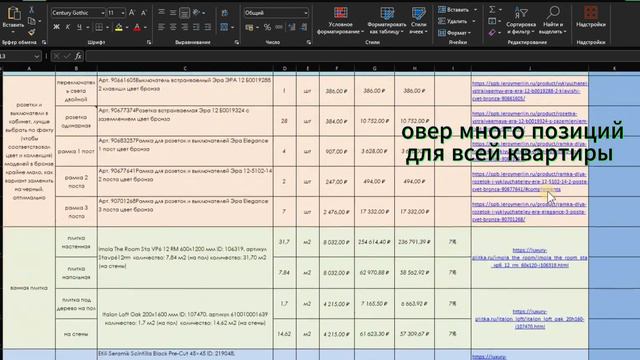Decrease font size with small A icon
The width and height of the screenshot is (640, 360).
pos(144,13)
